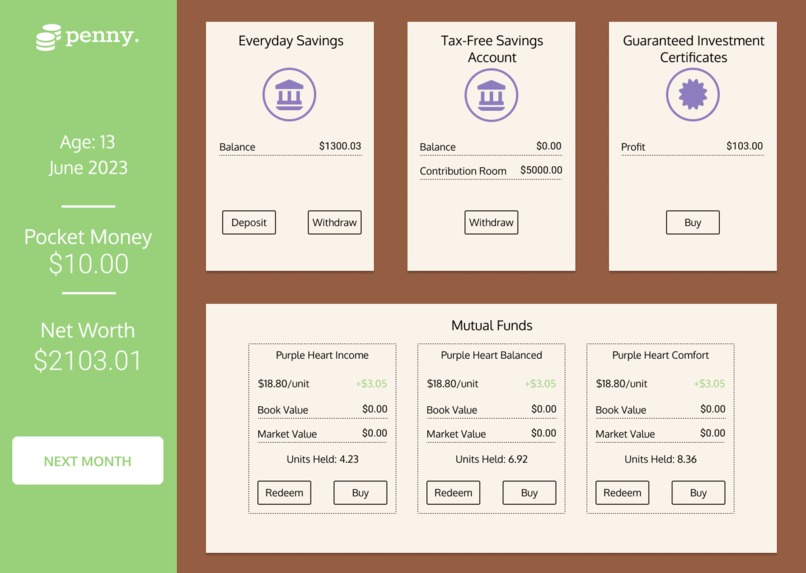Select the Contribution Room value $5000.00
The height and width of the screenshot is (573, 806).
[541, 170]
